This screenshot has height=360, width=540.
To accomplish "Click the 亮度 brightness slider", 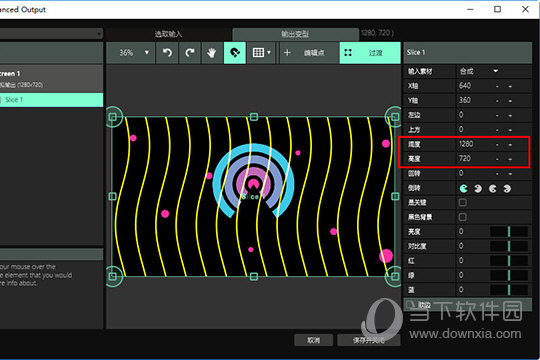I will [x=509, y=232].
